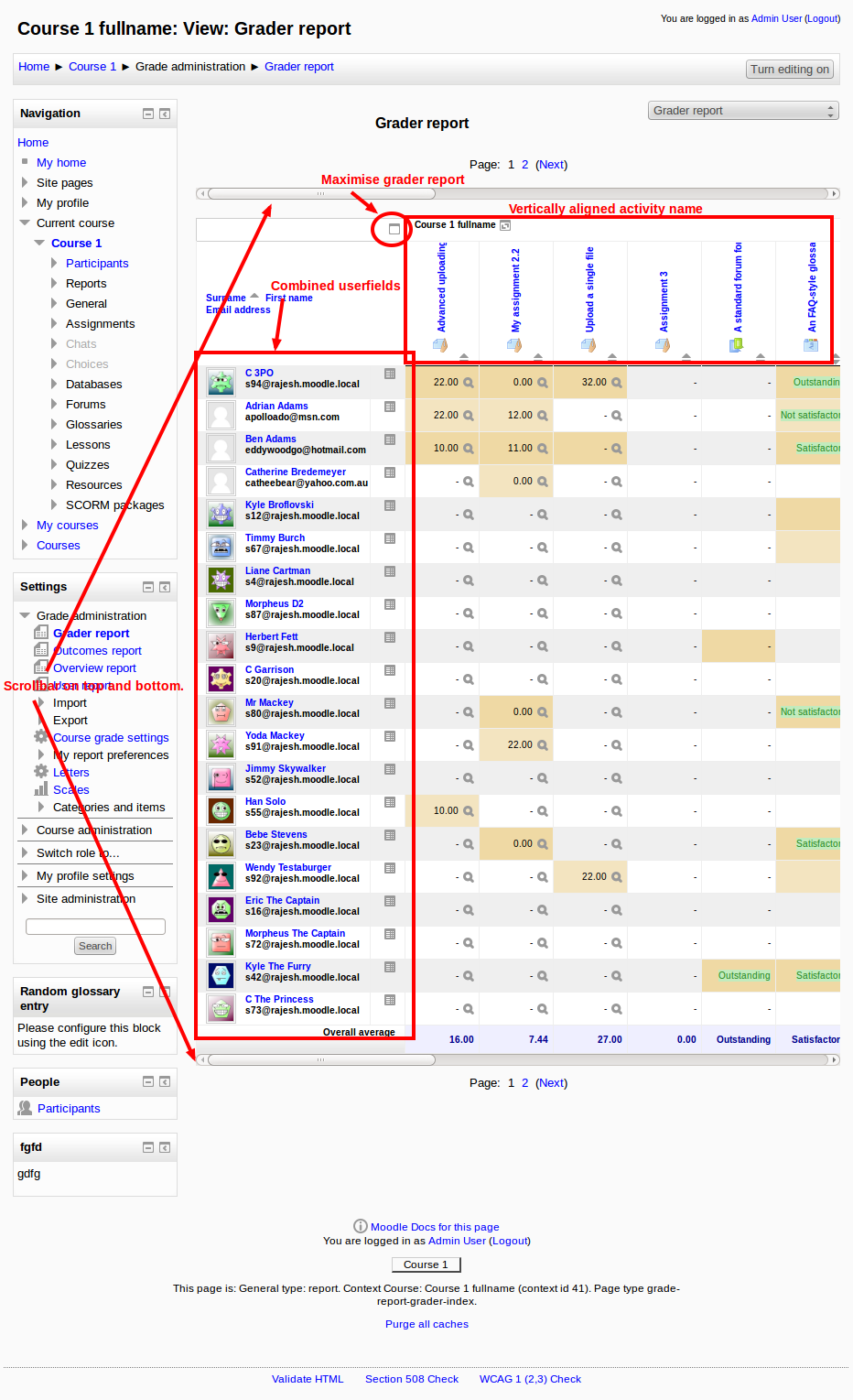Click magnifier icon beside C 3PO's 22.00 grade
Image resolution: width=853 pixels, height=1400 pixels.
(x=469, y=383)
